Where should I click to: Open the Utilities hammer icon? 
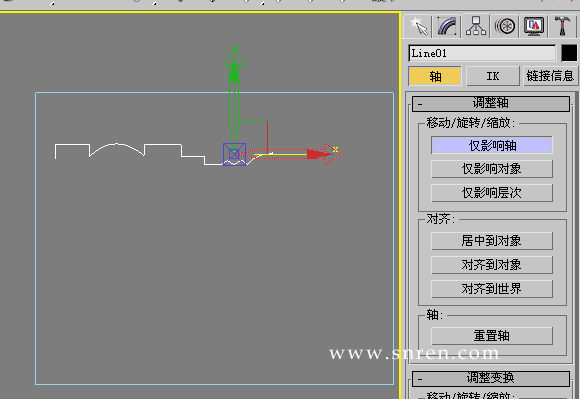(x=562, y=26)
